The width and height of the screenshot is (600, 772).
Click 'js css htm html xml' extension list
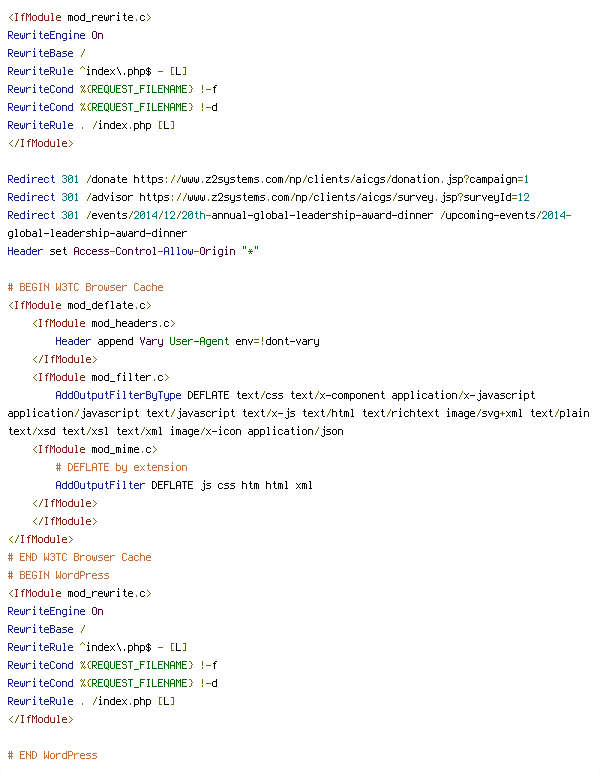pyautogui.click(x=256, y=485)
